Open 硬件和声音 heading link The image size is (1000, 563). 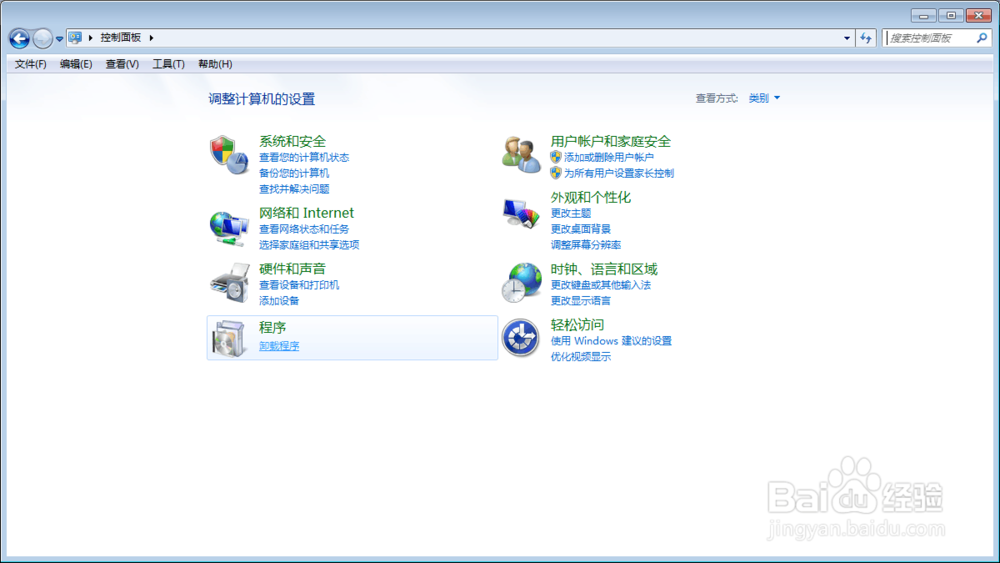click(292, 269)
